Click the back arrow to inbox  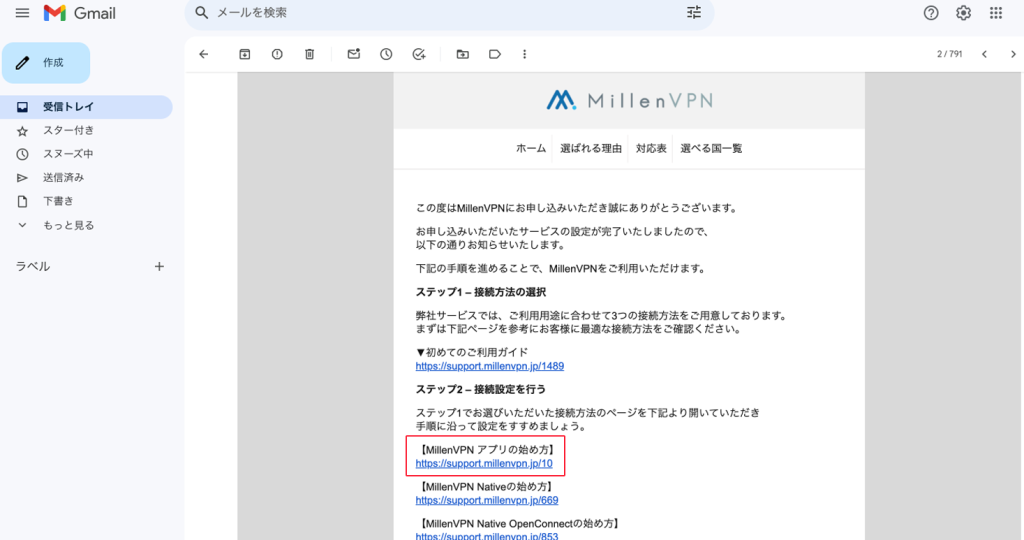(x=204, y=54)
